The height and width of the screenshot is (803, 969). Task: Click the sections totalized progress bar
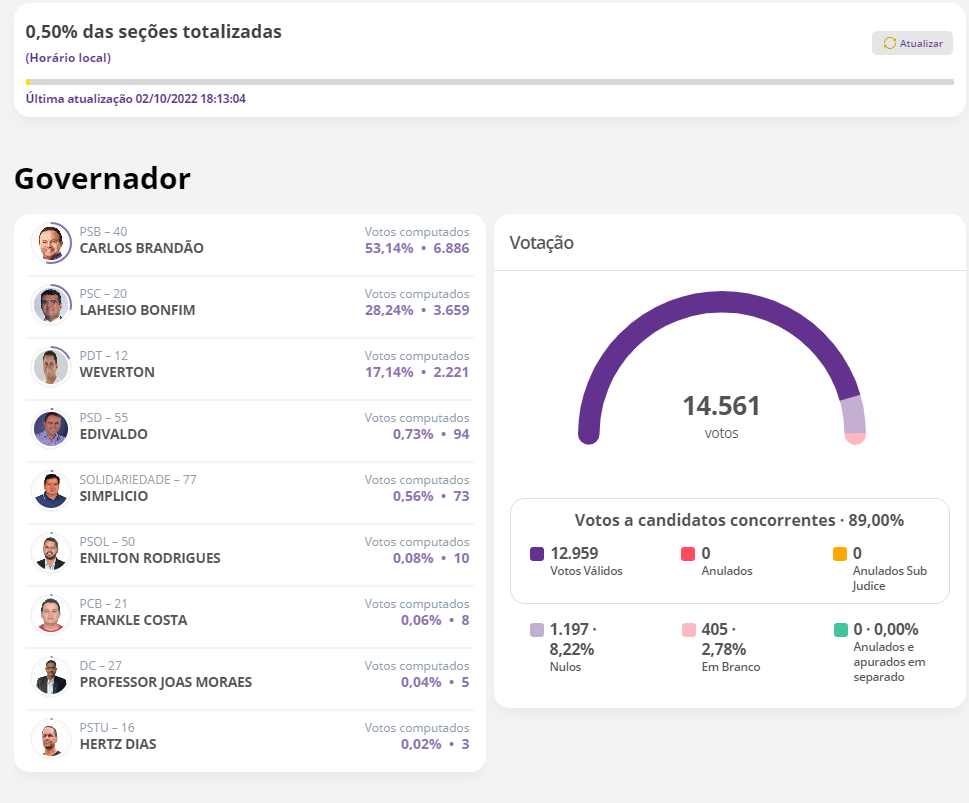coord(489,82)
